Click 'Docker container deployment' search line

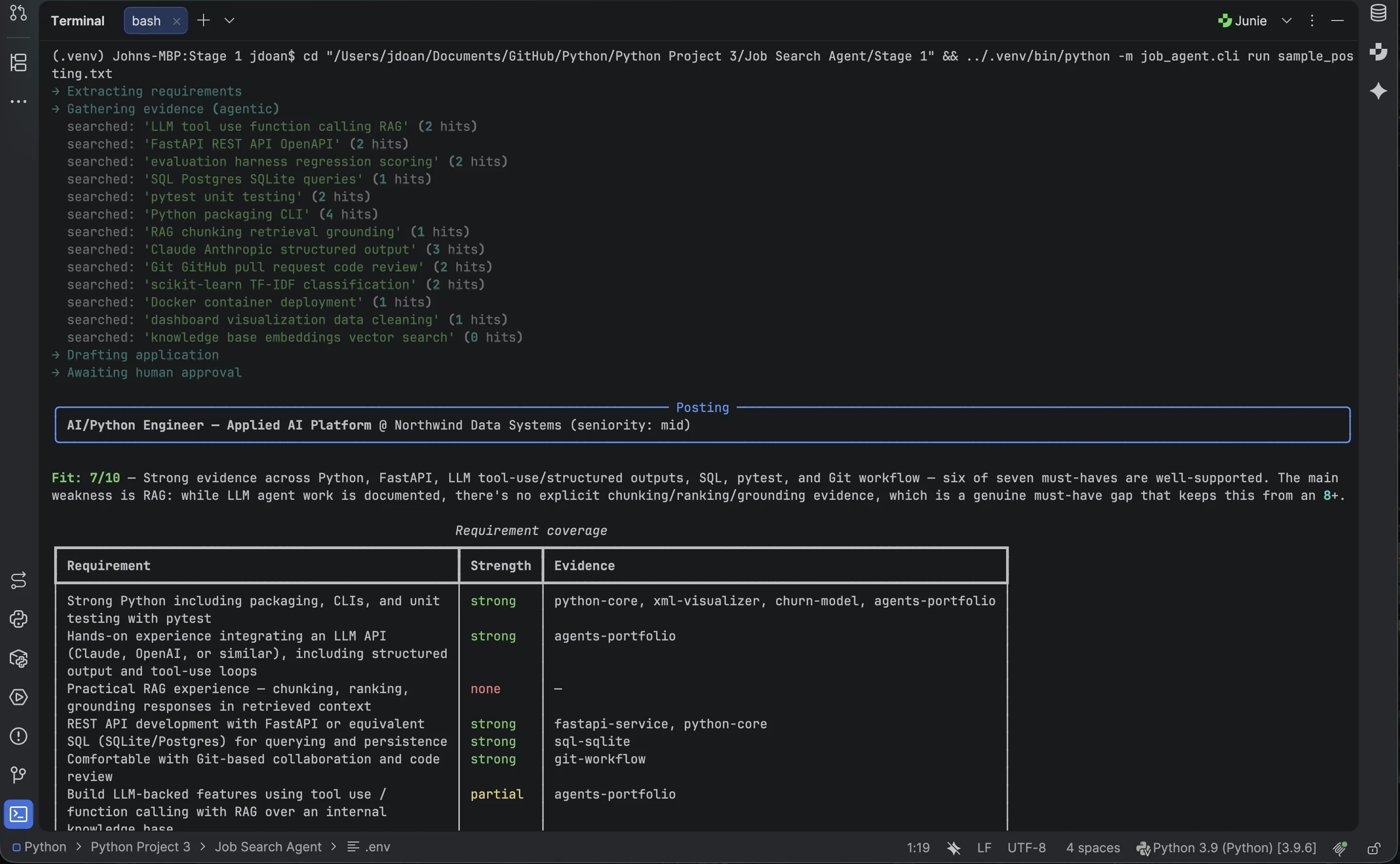point(249,302)
